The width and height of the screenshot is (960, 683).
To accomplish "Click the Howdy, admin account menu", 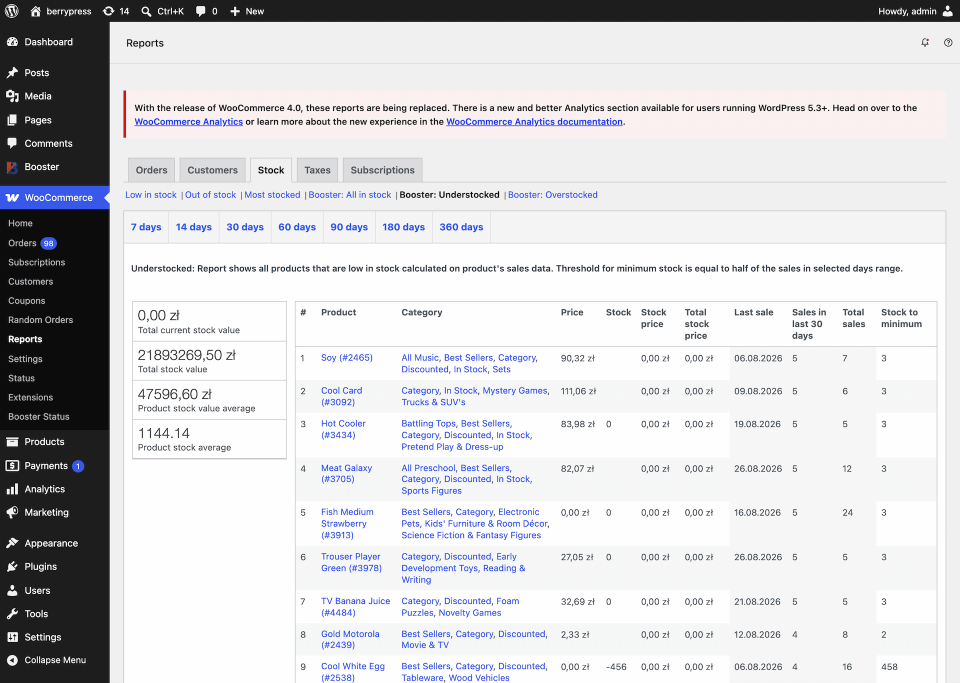I will (915, 11).
